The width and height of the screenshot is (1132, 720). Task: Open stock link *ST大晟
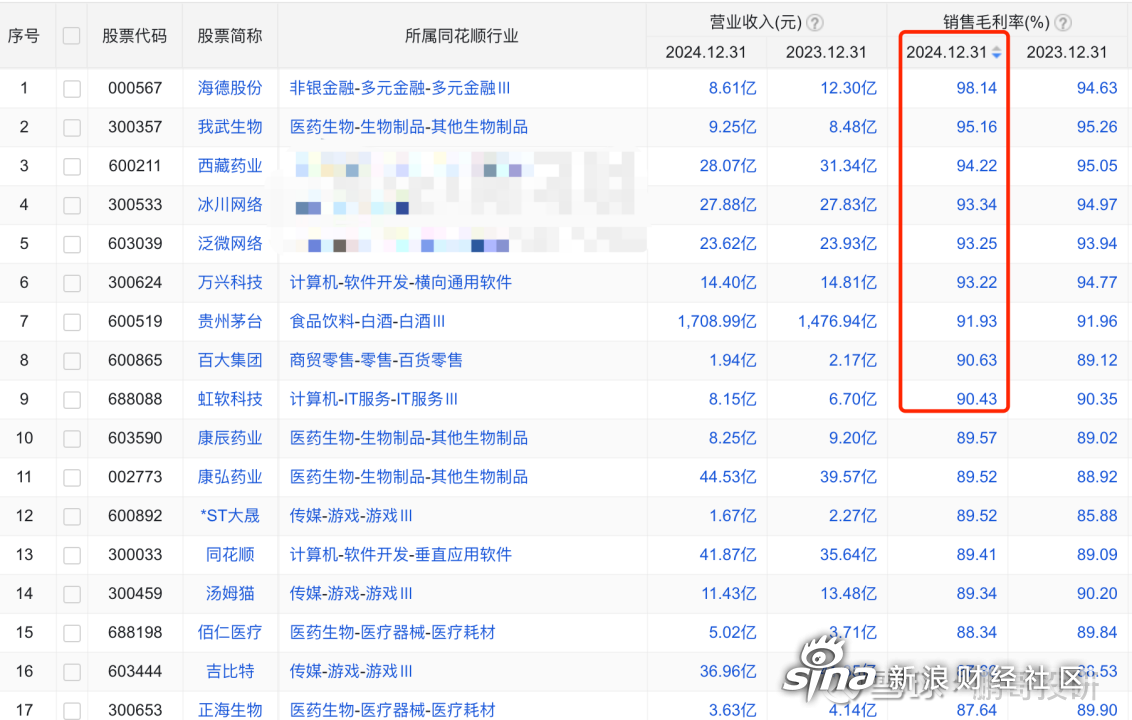(x=230, y=516)
